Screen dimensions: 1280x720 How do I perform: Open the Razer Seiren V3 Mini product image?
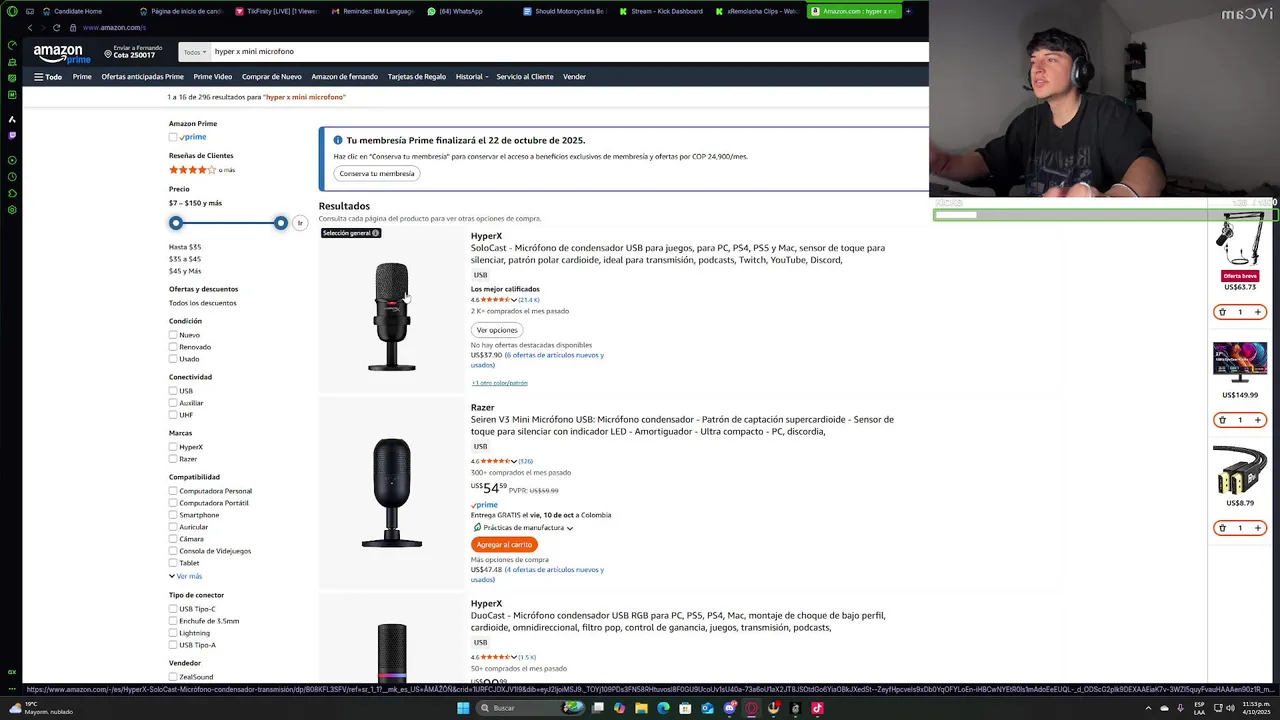coord(391,493)
